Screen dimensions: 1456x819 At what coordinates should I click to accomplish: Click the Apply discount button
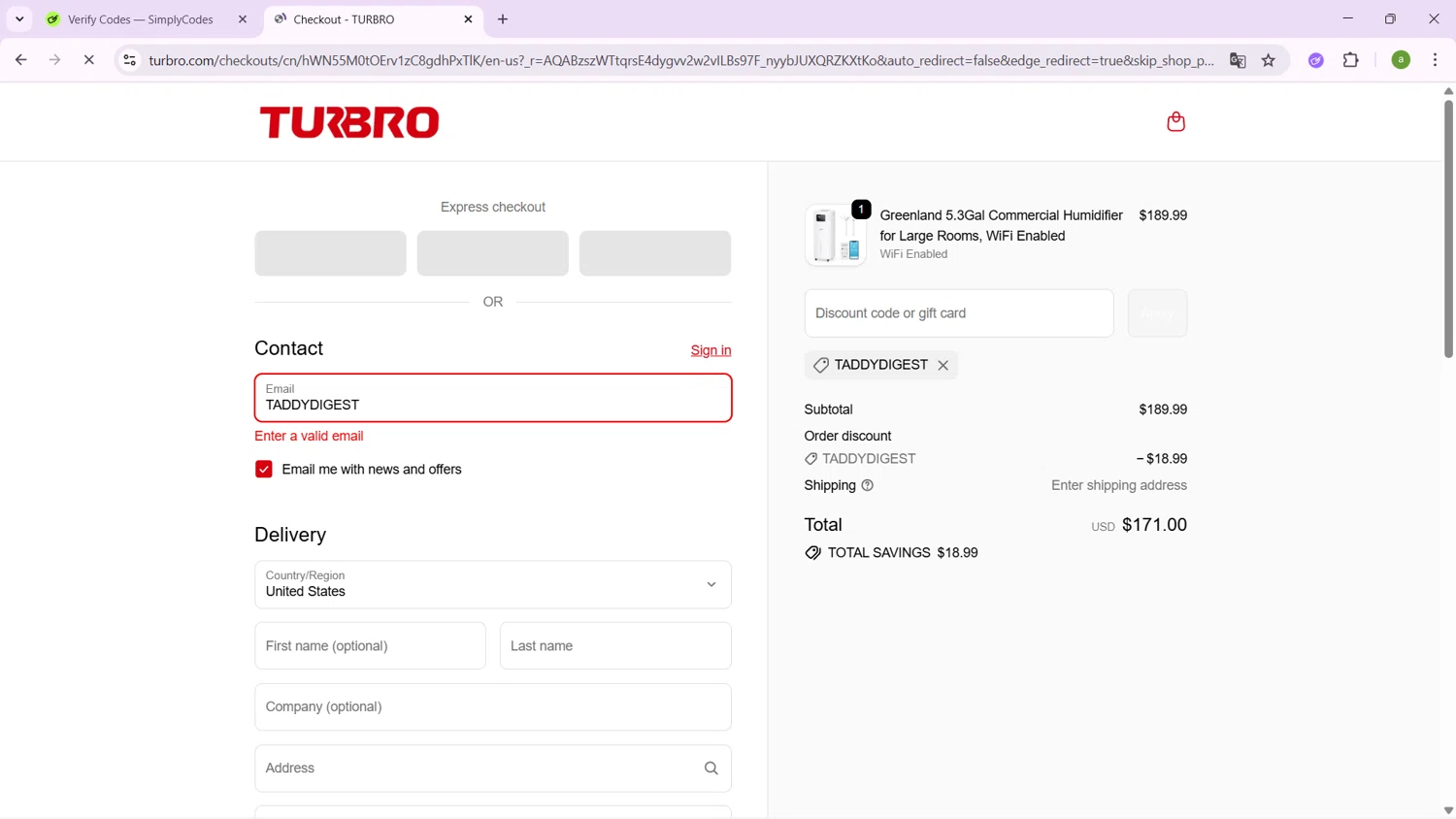[1157, 313]
